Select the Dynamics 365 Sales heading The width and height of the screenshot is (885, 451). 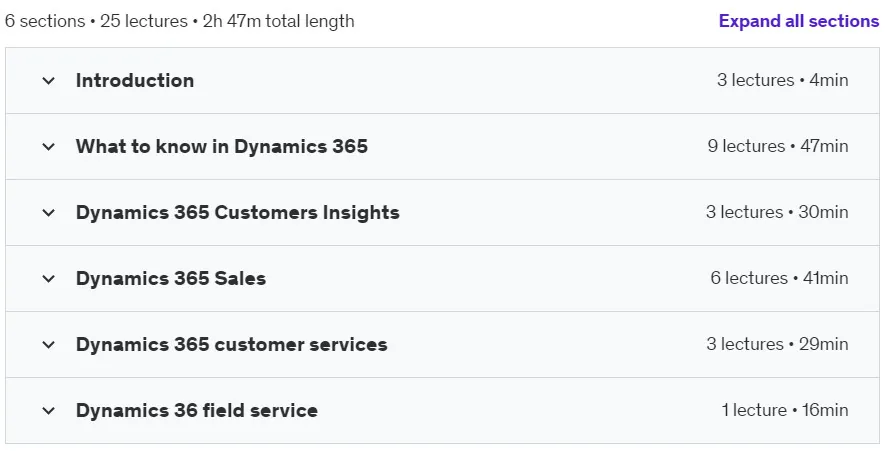tap(171, 278)
